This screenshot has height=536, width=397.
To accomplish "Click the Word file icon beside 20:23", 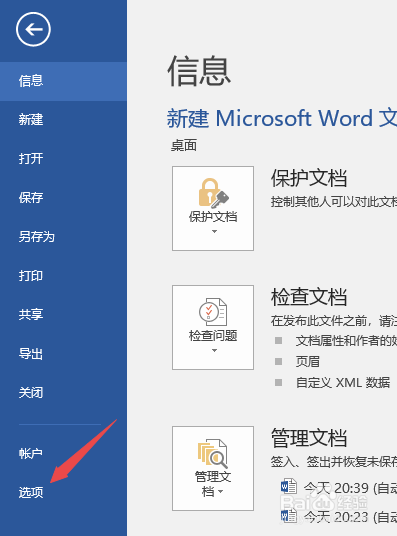I will click(289, 515).
